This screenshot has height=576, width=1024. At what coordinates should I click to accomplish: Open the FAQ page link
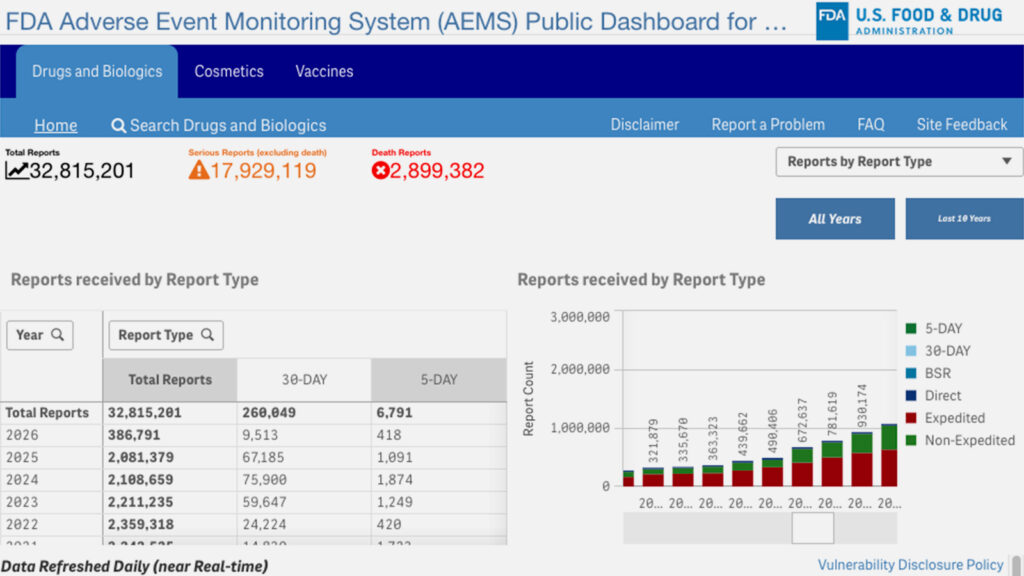pyautogui.click(x=870, y=125)
